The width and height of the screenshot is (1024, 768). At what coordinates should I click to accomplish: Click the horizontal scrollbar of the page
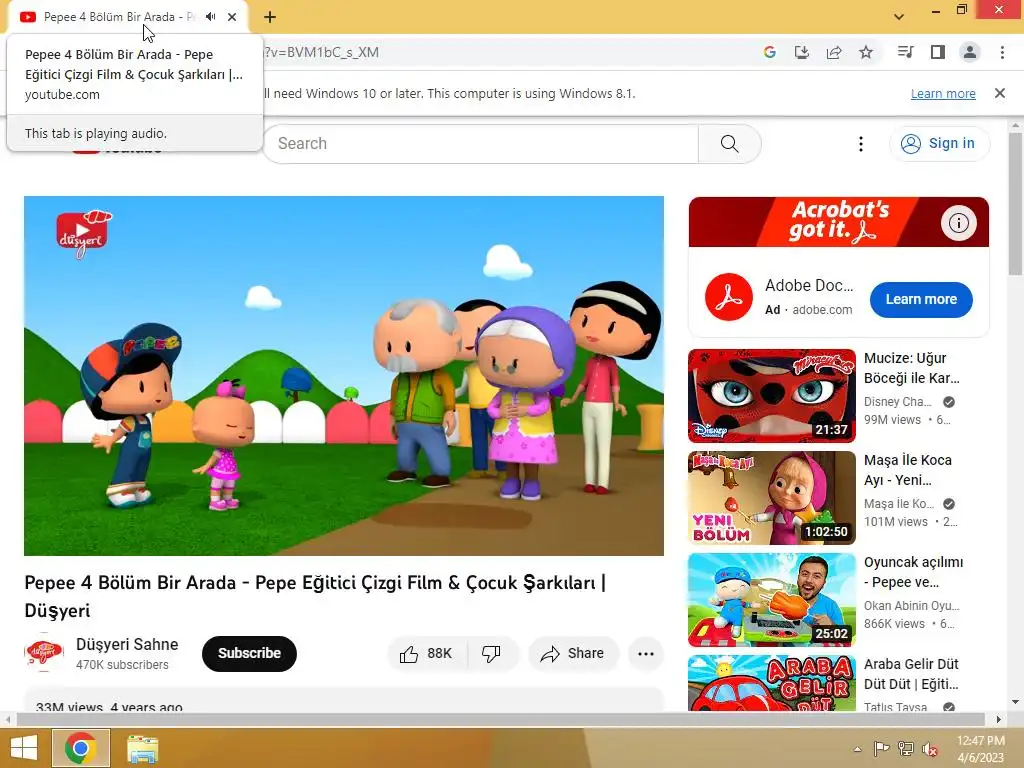(x=500, y=719)
